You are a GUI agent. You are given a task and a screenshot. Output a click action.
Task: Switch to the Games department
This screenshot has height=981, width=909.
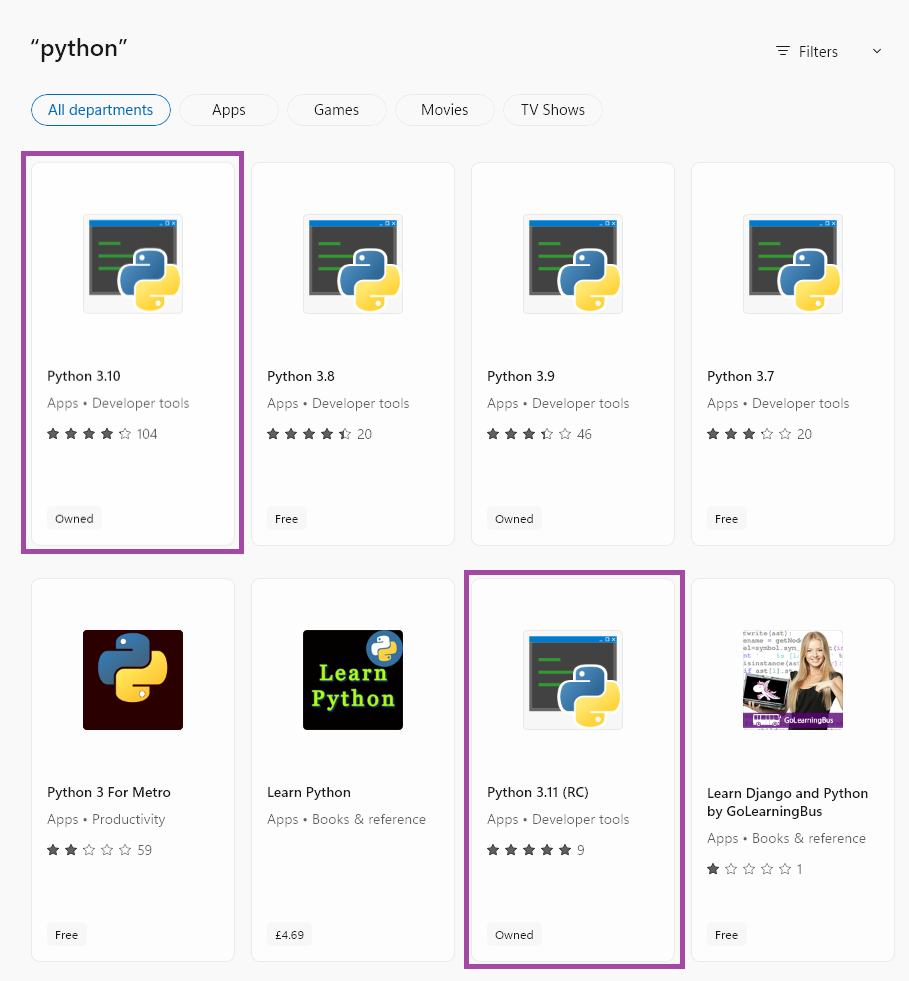coord(336,110)
